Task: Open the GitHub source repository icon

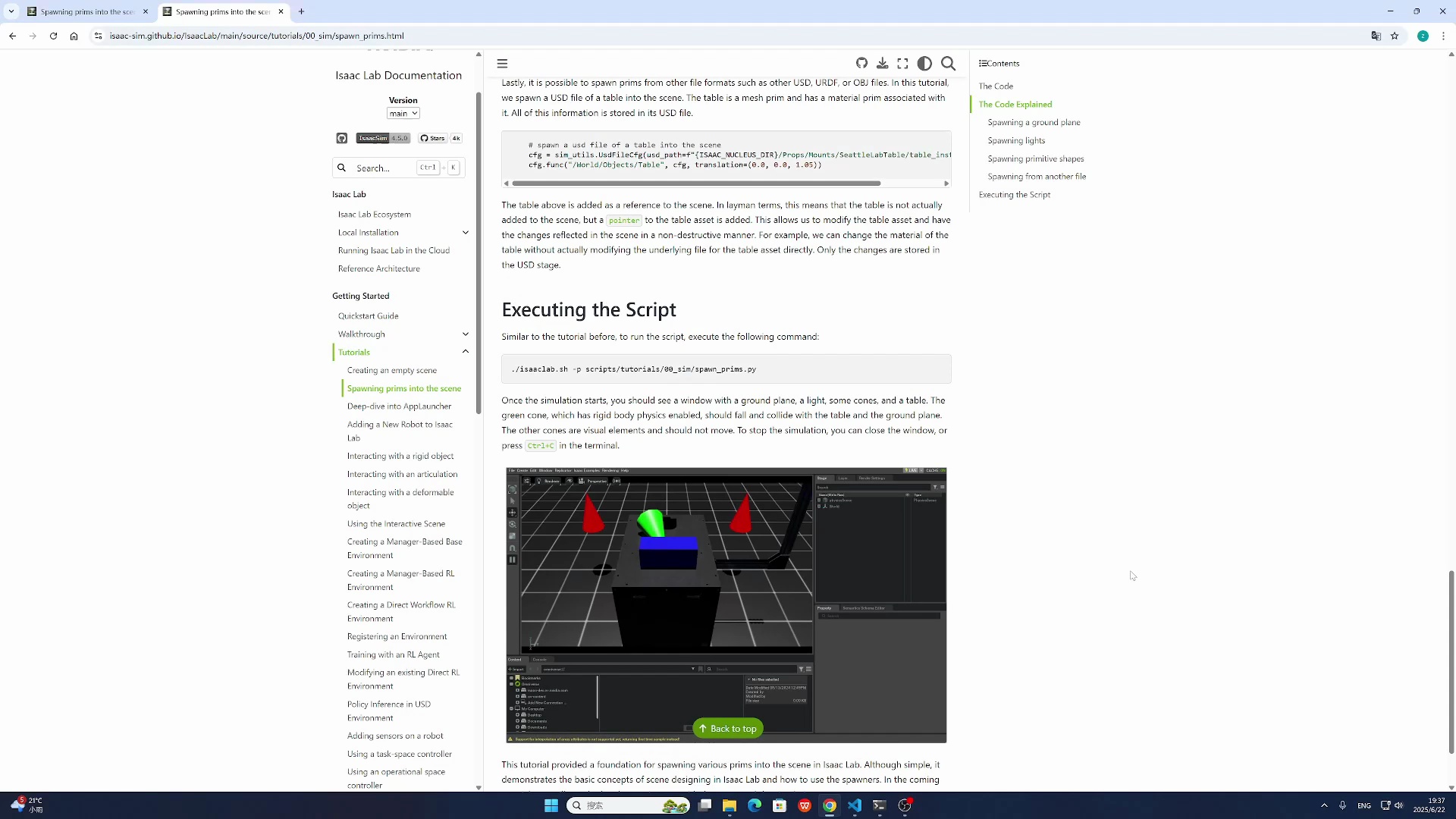Action: [861, 64]
